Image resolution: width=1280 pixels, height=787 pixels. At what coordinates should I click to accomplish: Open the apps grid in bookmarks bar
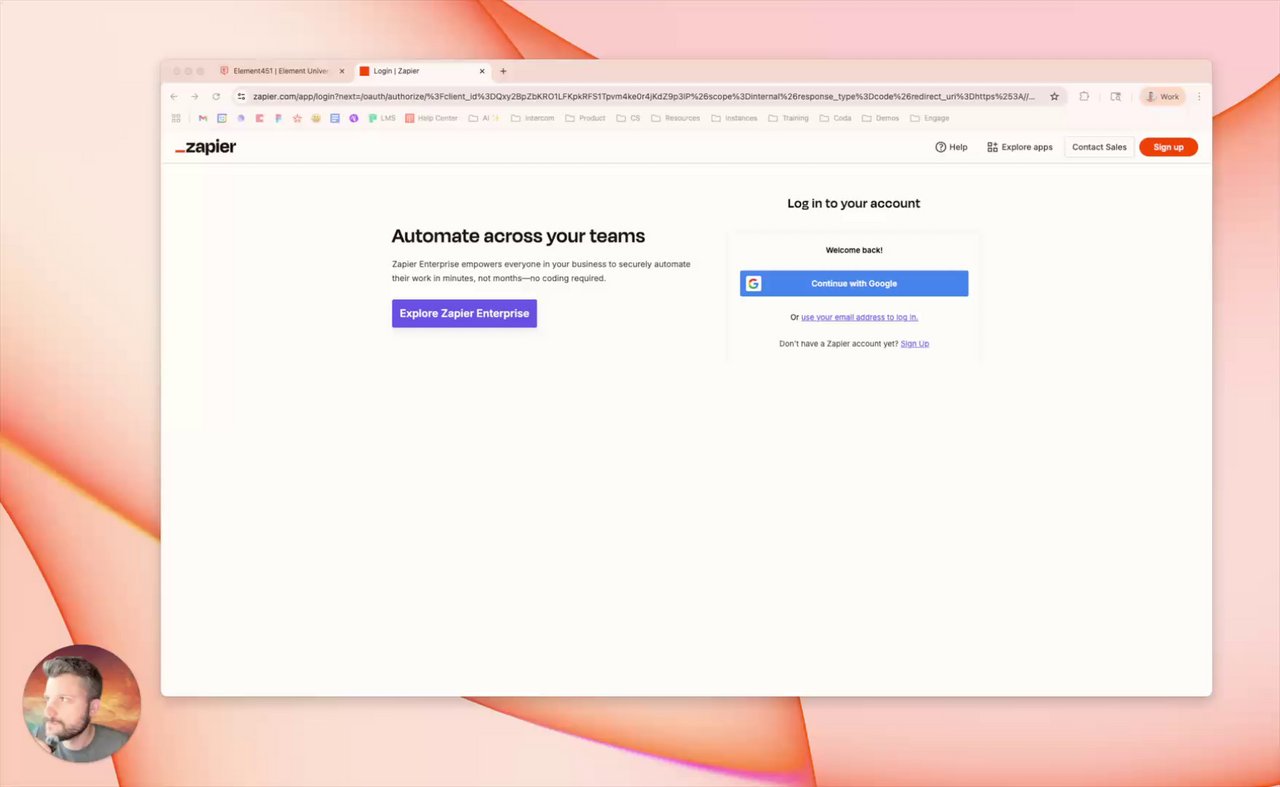(176, 118)
